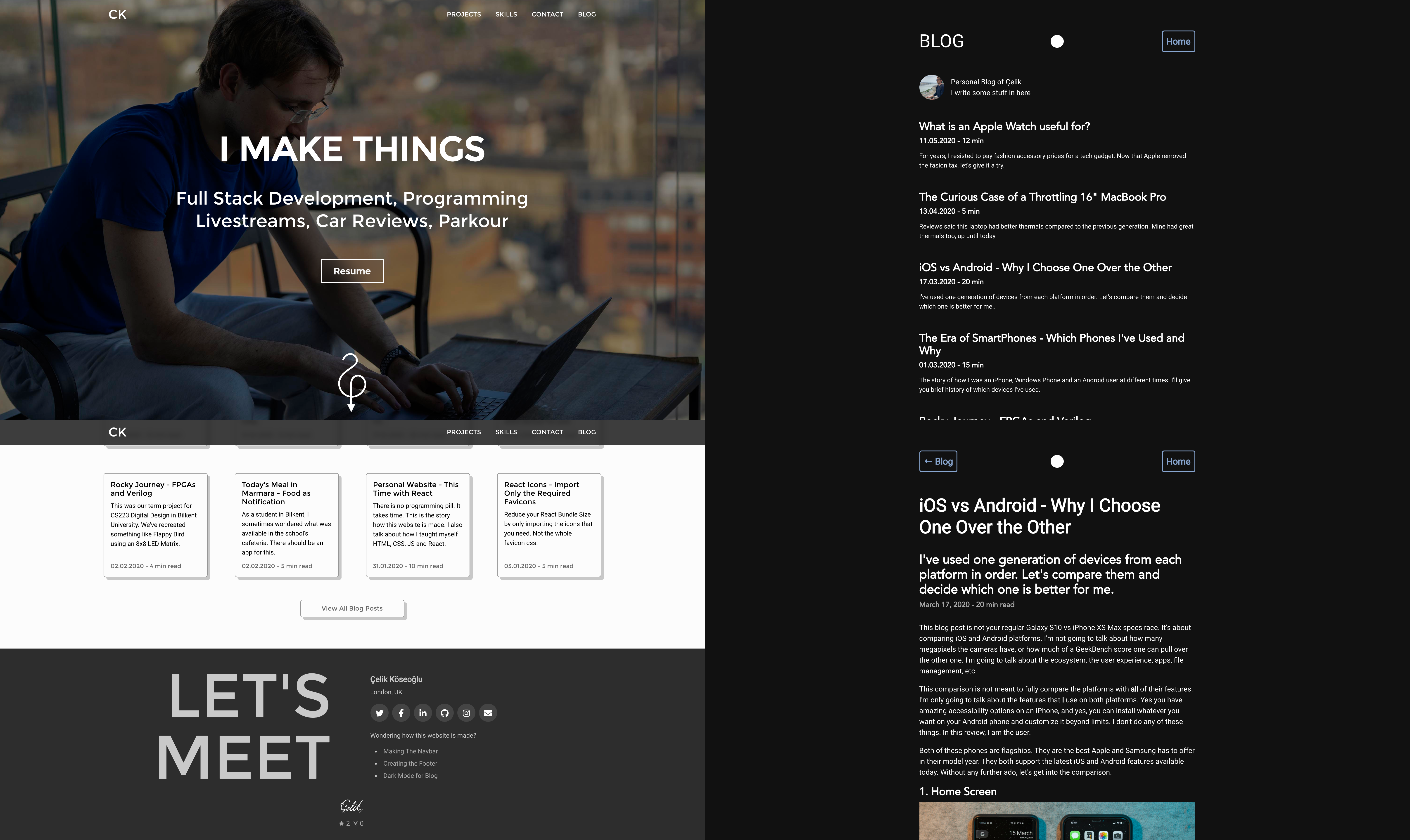Click 'March 17, 2020 - 20 min read' text

click(967, 604)
